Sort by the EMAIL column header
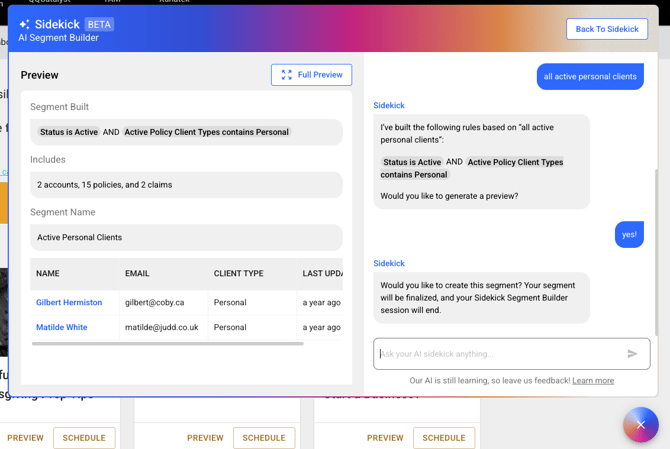670x449 pixels. 137,274
